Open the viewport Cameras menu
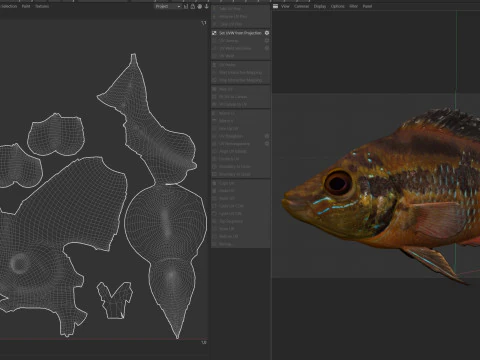This screenshot has width=480, height=360. click(301, 6)
